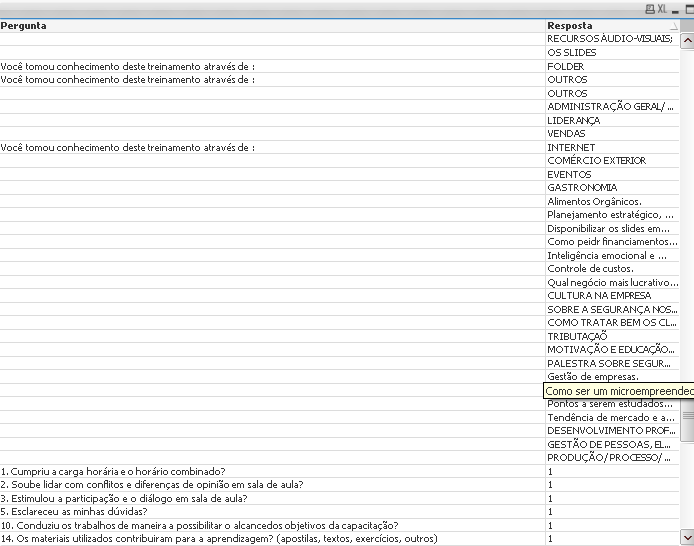Select the LIDERANÇA response cell
This screenshot has height=546, width=694.
612,120
